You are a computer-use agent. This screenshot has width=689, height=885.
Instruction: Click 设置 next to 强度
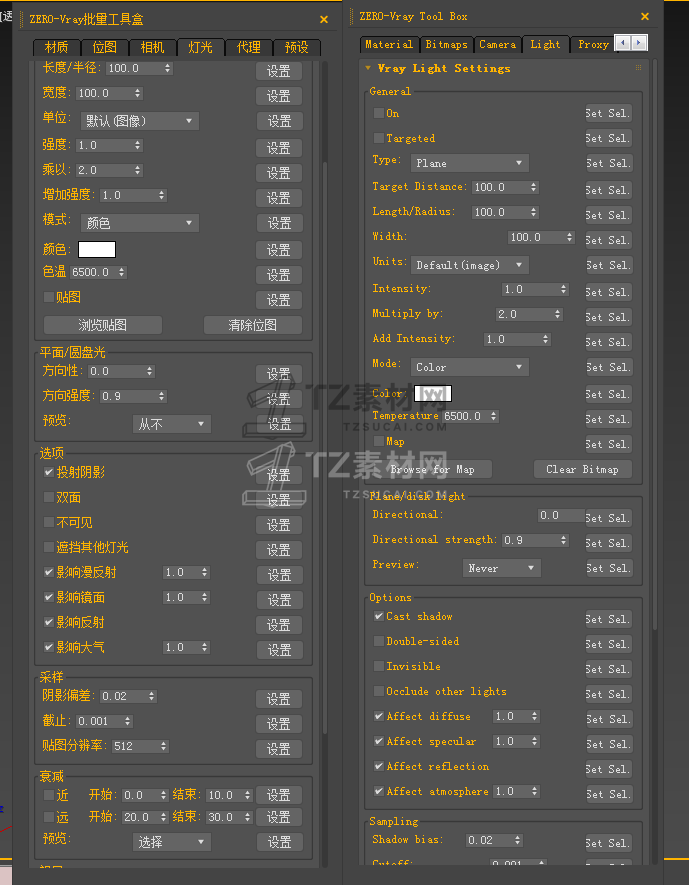pos(279,148)
